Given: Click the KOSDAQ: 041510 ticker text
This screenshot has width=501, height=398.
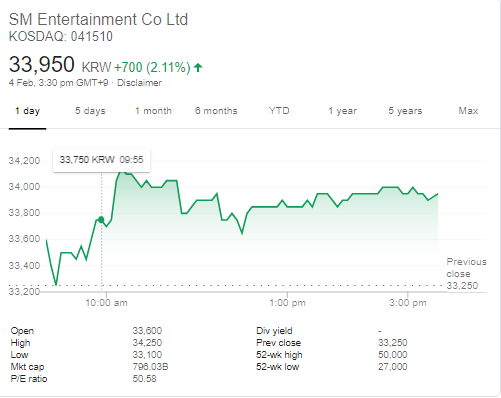Looking at the screenshot, I should point(61,37).
